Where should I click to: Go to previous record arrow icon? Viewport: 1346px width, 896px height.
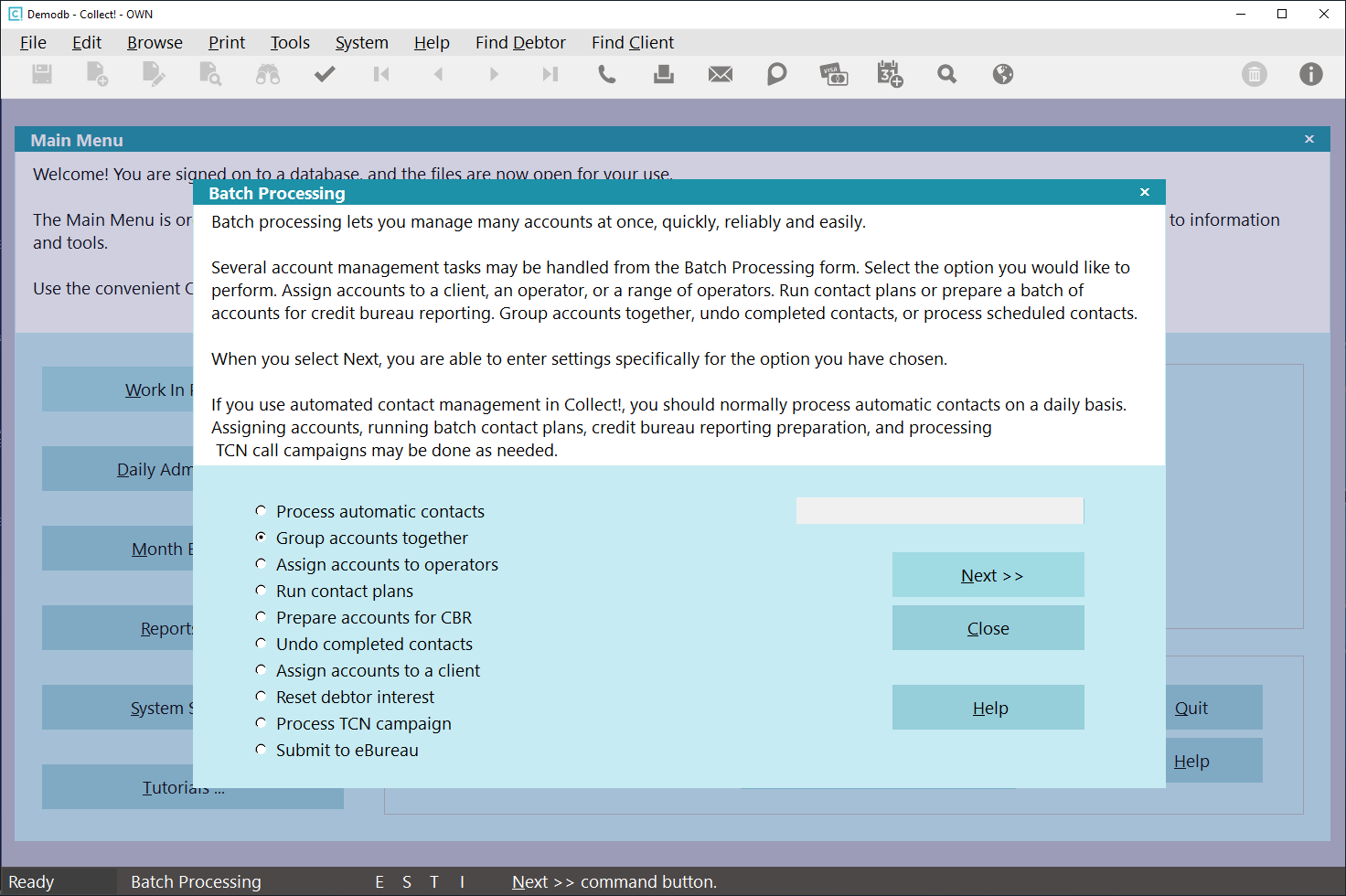point(438,74)
